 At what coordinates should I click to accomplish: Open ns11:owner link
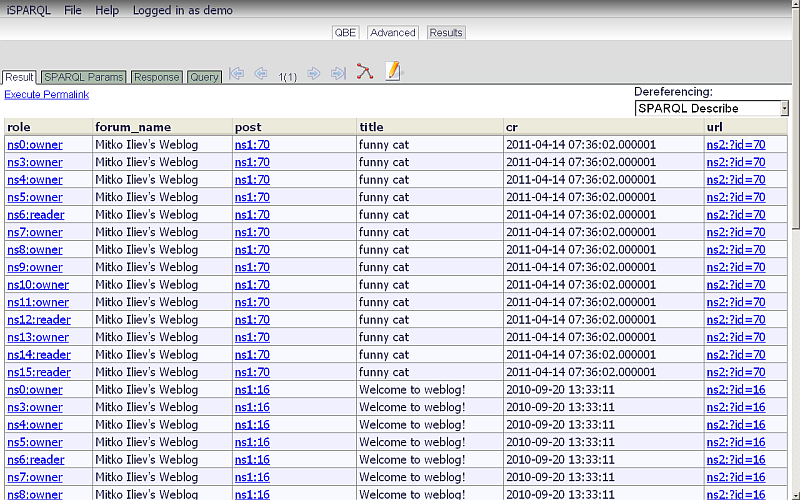click(38, 303)
